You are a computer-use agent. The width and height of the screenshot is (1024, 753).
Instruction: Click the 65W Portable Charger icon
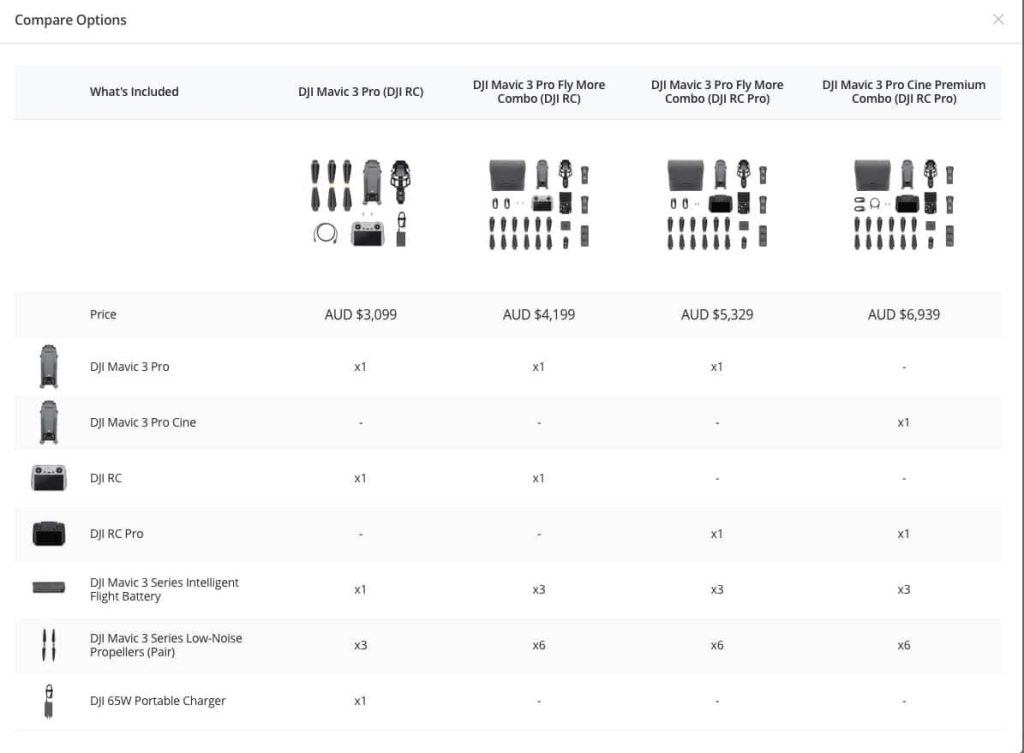[x=48, y=700]
